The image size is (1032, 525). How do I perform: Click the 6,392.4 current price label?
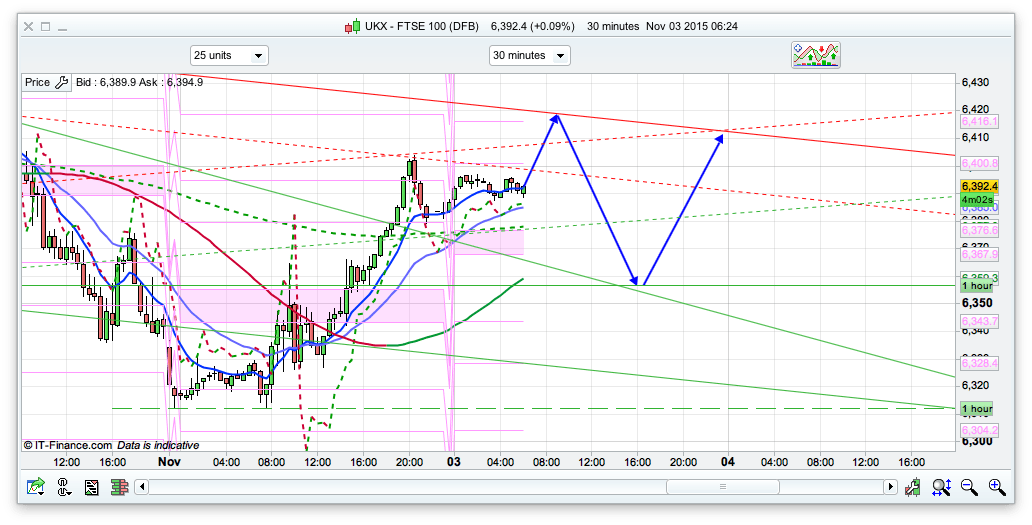(x=976, y=186)
